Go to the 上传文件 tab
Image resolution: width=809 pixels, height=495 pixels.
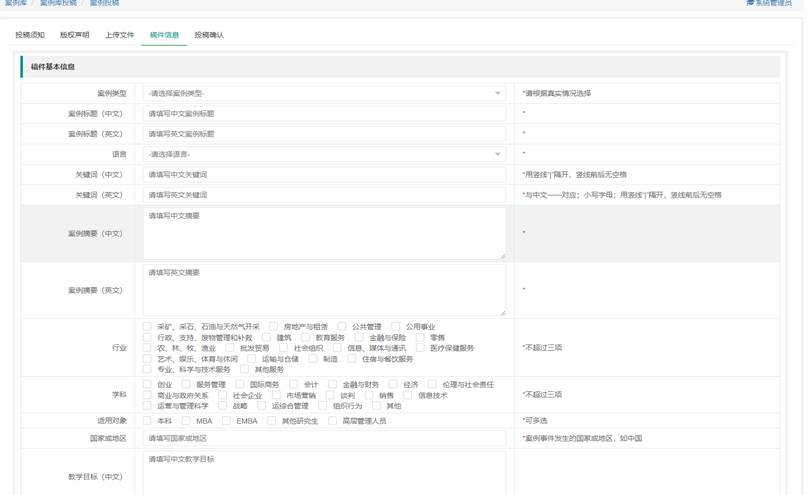[x=119, y=35]
